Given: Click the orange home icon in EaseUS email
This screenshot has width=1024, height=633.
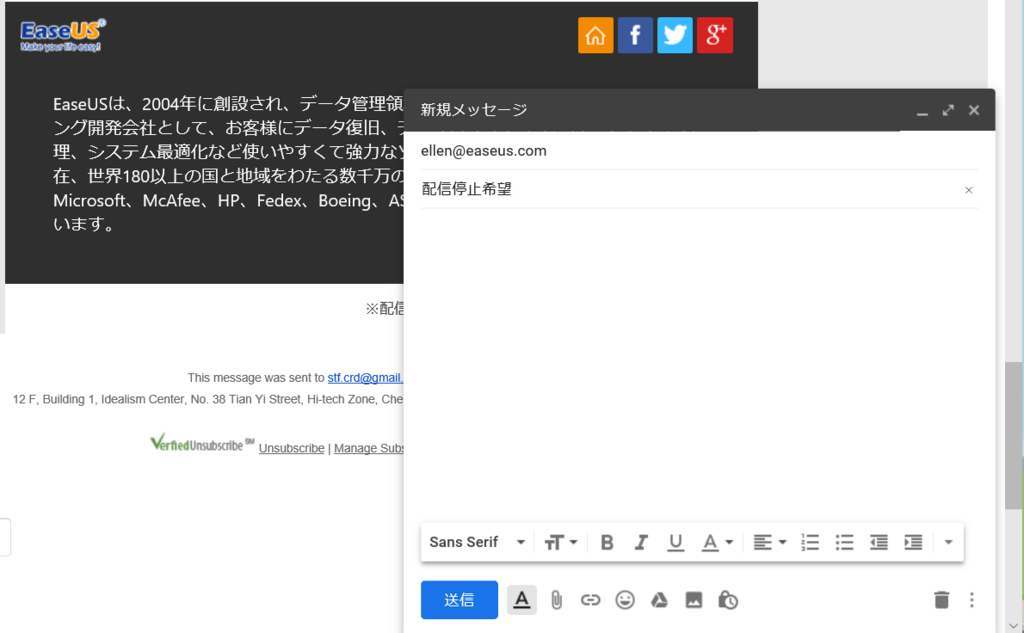Looking at the screenshot, I should pyautogui.click(x=596, y=35).
